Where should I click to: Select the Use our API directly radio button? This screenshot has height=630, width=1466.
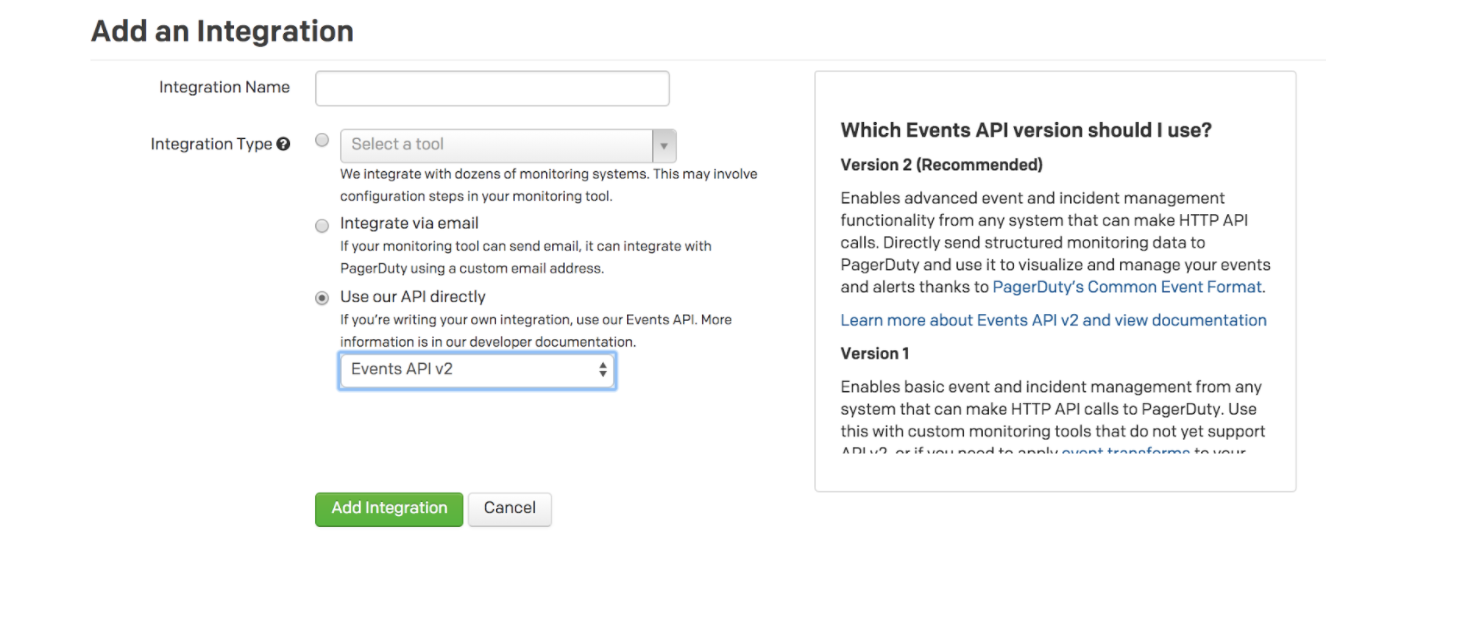322,298
